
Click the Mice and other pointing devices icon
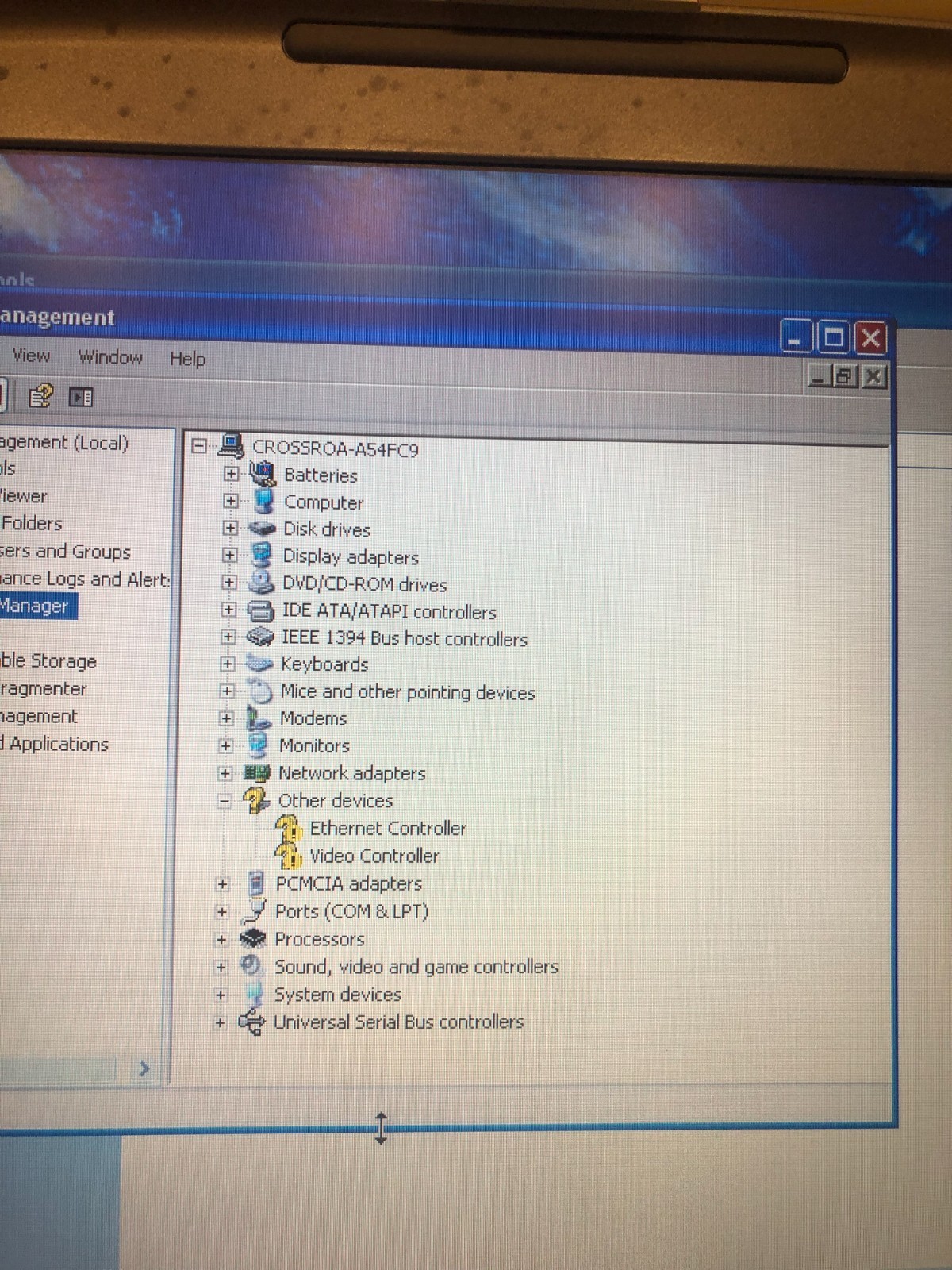point(259,691)
